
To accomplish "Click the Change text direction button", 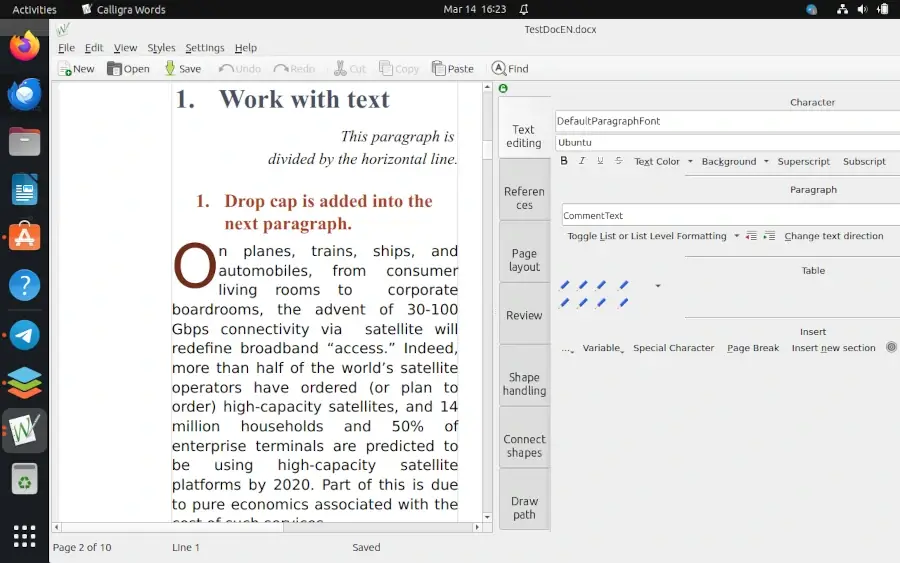I will pos(833,236).
